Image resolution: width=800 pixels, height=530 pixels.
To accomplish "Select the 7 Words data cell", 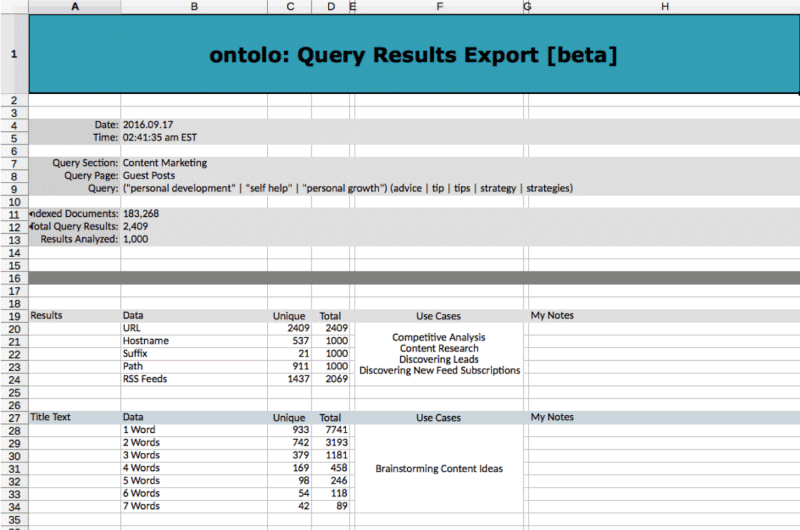I will pos(194,506).
